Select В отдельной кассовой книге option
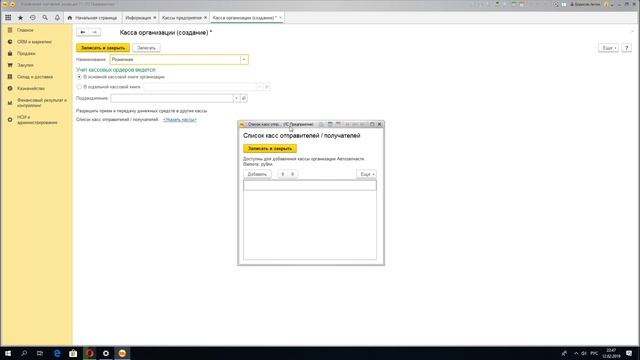 tap(79, 87)
